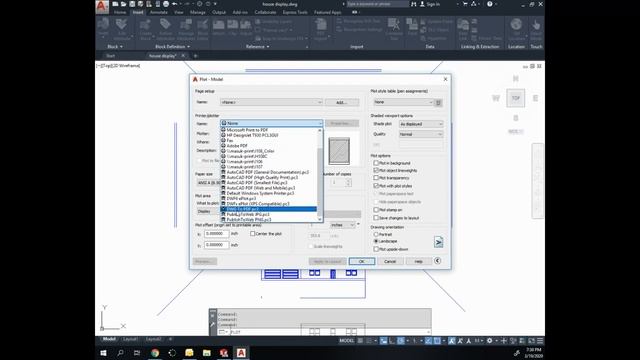Open the Collaborate ribbon tab

point(265,12)
